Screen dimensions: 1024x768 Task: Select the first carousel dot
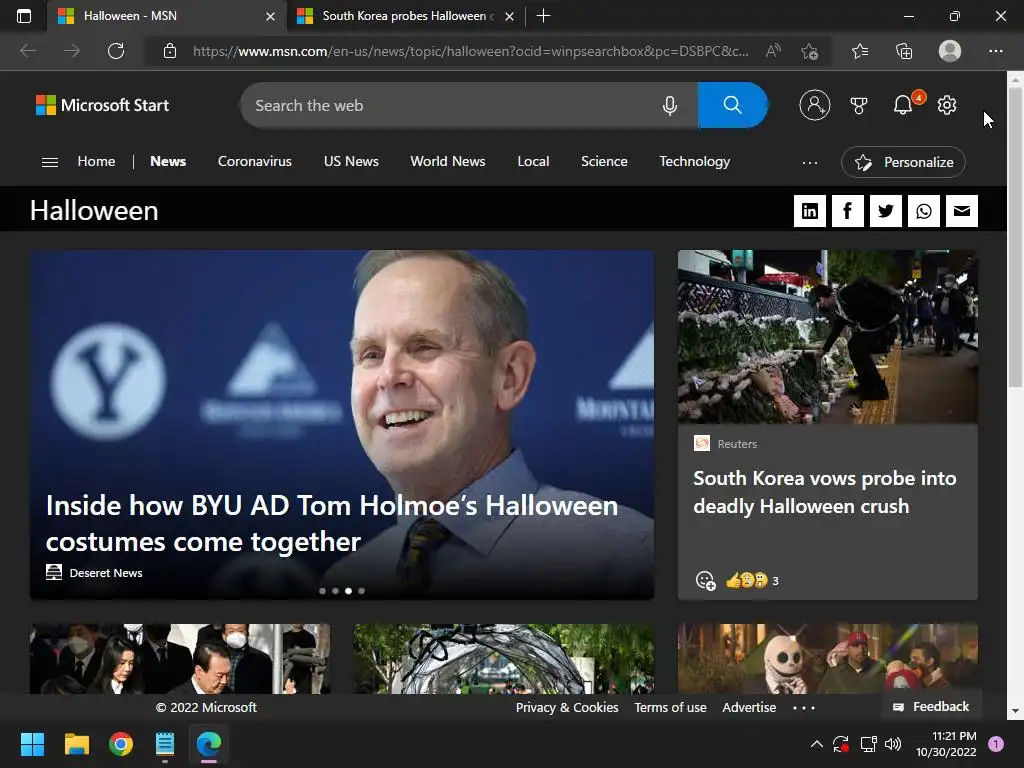coord(322,591)
